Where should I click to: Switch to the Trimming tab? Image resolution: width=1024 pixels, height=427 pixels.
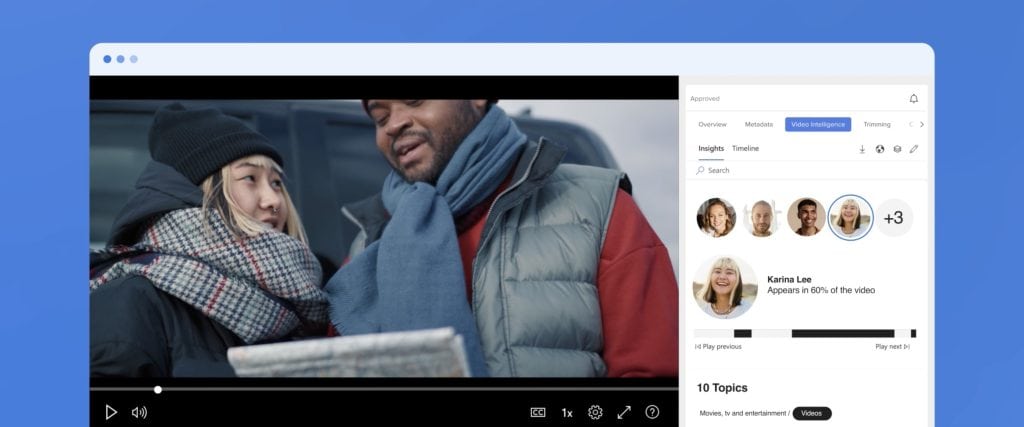coord(876,124)
